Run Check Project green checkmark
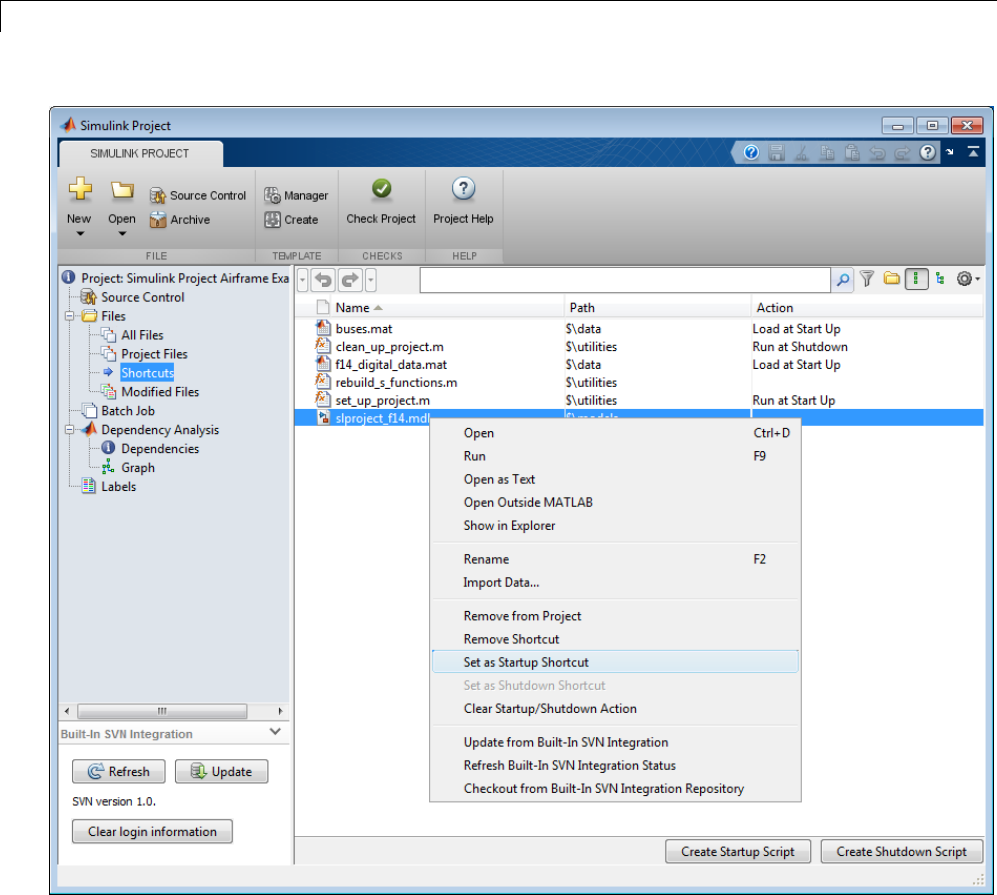The width and height of the screenshot is (997, 895). click(381, 188)
